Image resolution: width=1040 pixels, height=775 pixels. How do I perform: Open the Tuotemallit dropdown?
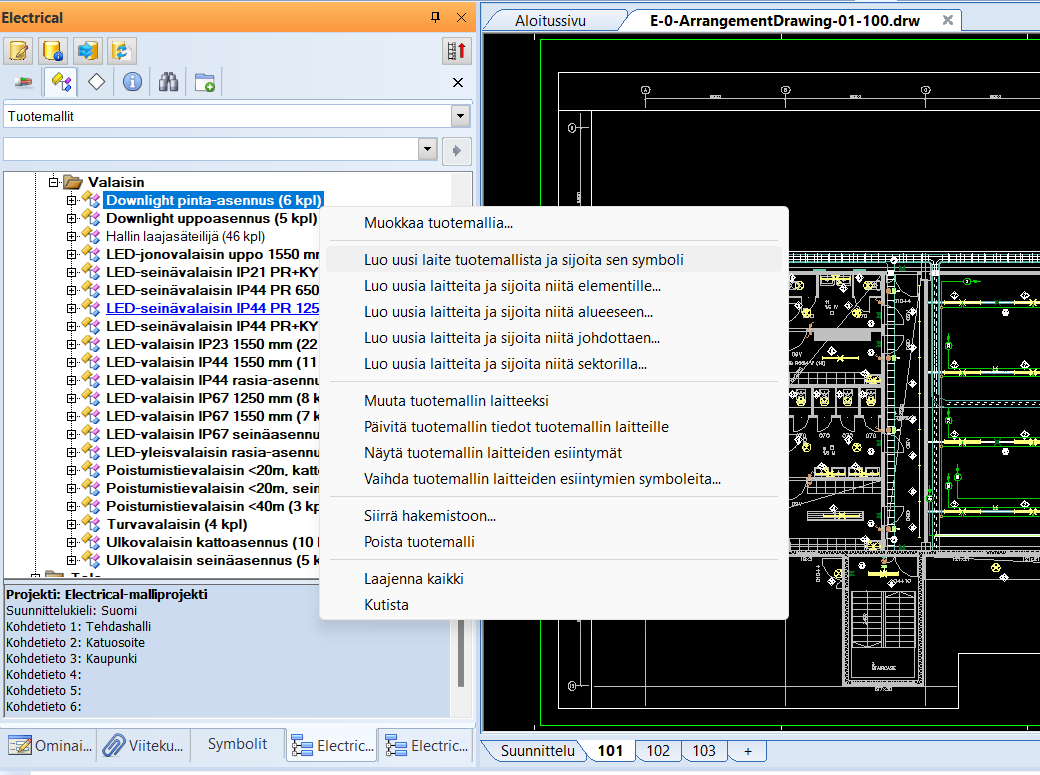click(460, 116)
